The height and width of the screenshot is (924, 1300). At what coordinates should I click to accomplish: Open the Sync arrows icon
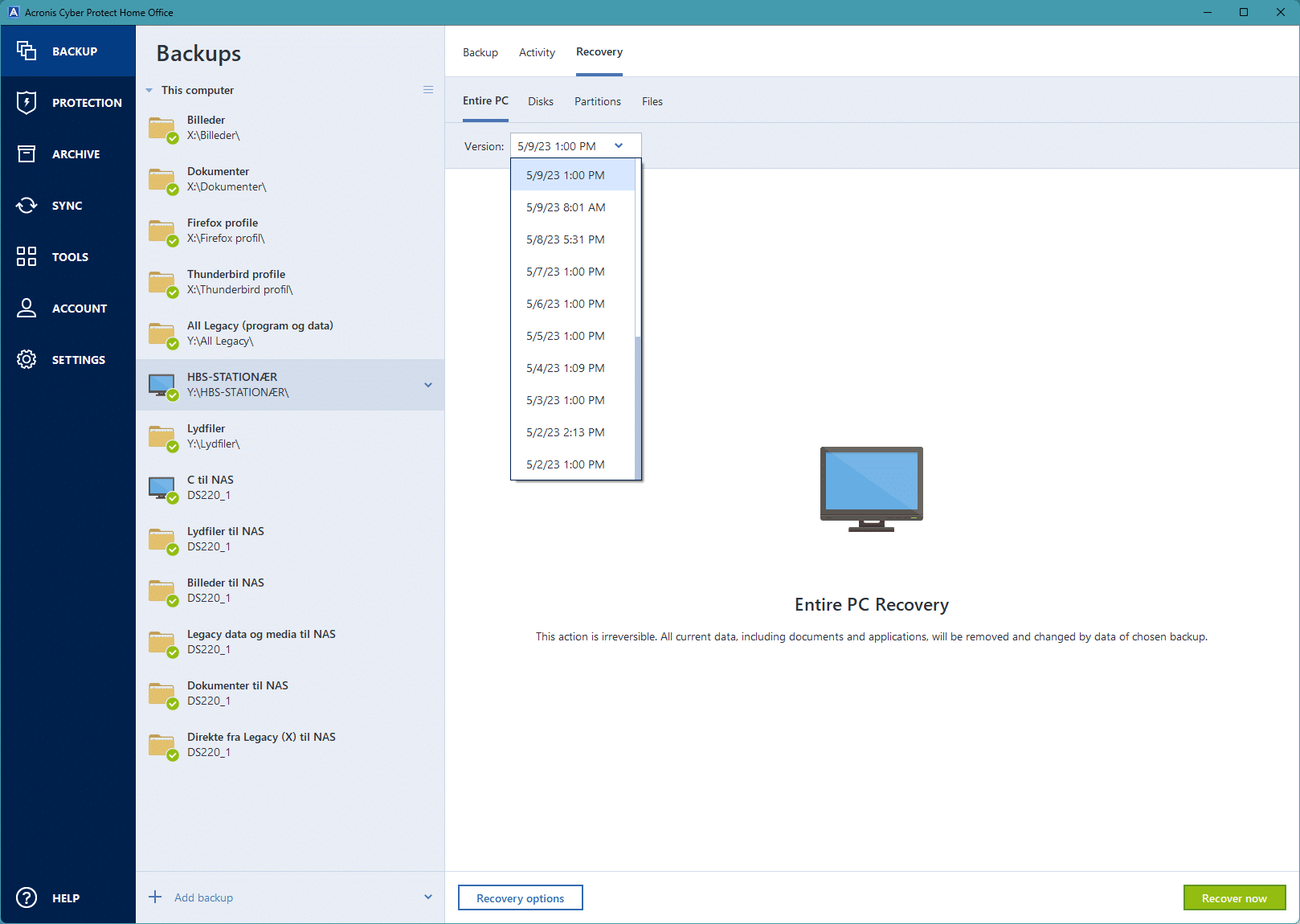coord(27,205)
